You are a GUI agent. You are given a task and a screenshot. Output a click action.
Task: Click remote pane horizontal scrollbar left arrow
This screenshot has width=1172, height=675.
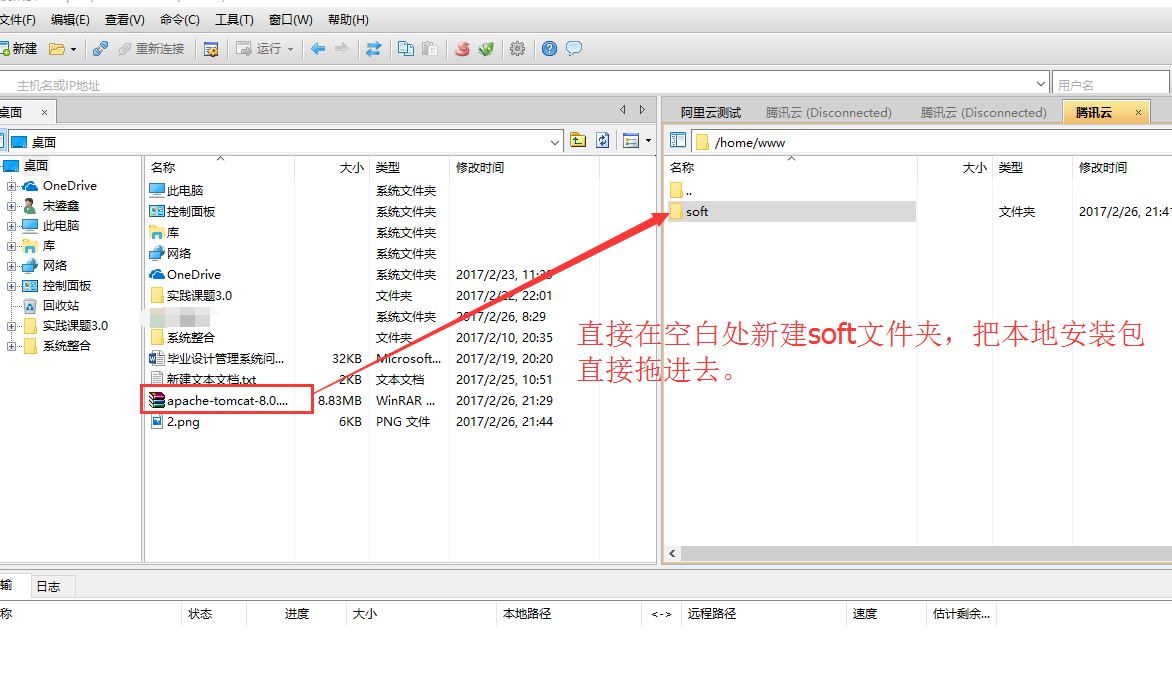(672, 553)
